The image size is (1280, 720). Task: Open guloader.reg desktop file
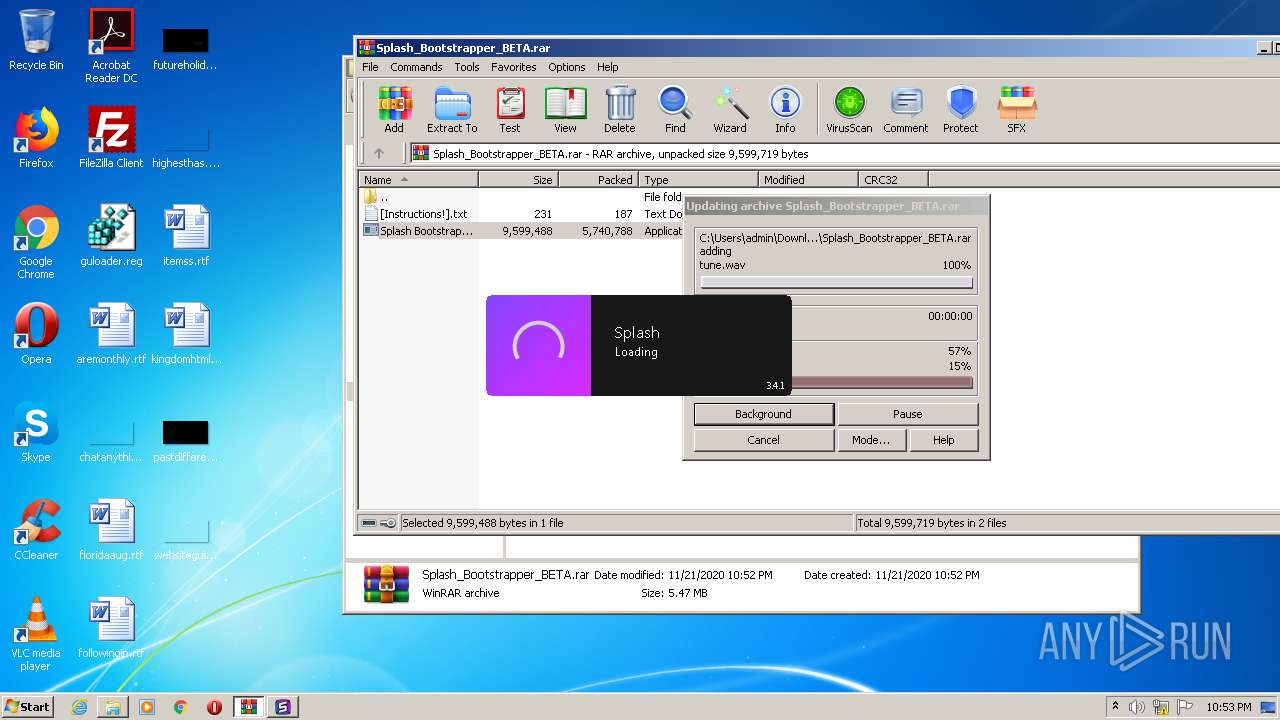pyautogui.click(x=111, y=236)
